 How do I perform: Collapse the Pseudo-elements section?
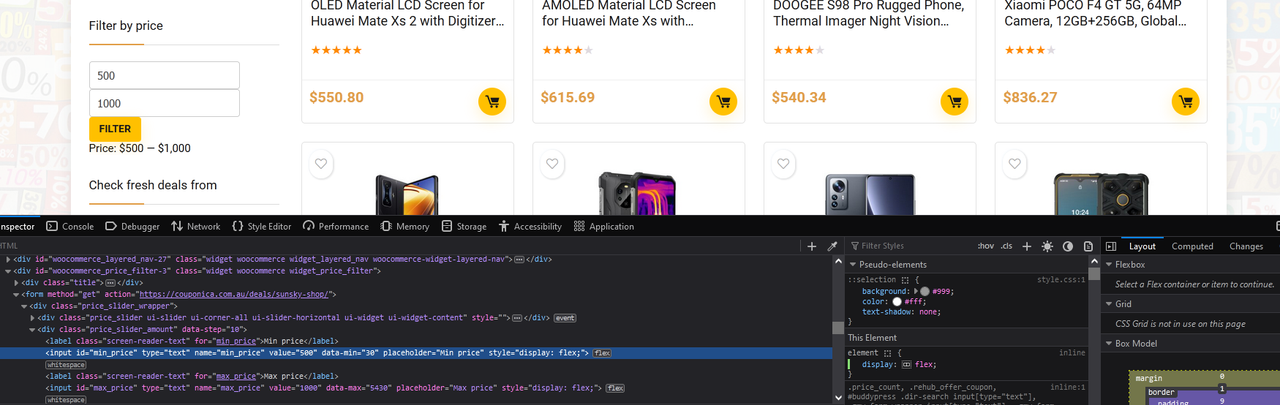[853, 265]
